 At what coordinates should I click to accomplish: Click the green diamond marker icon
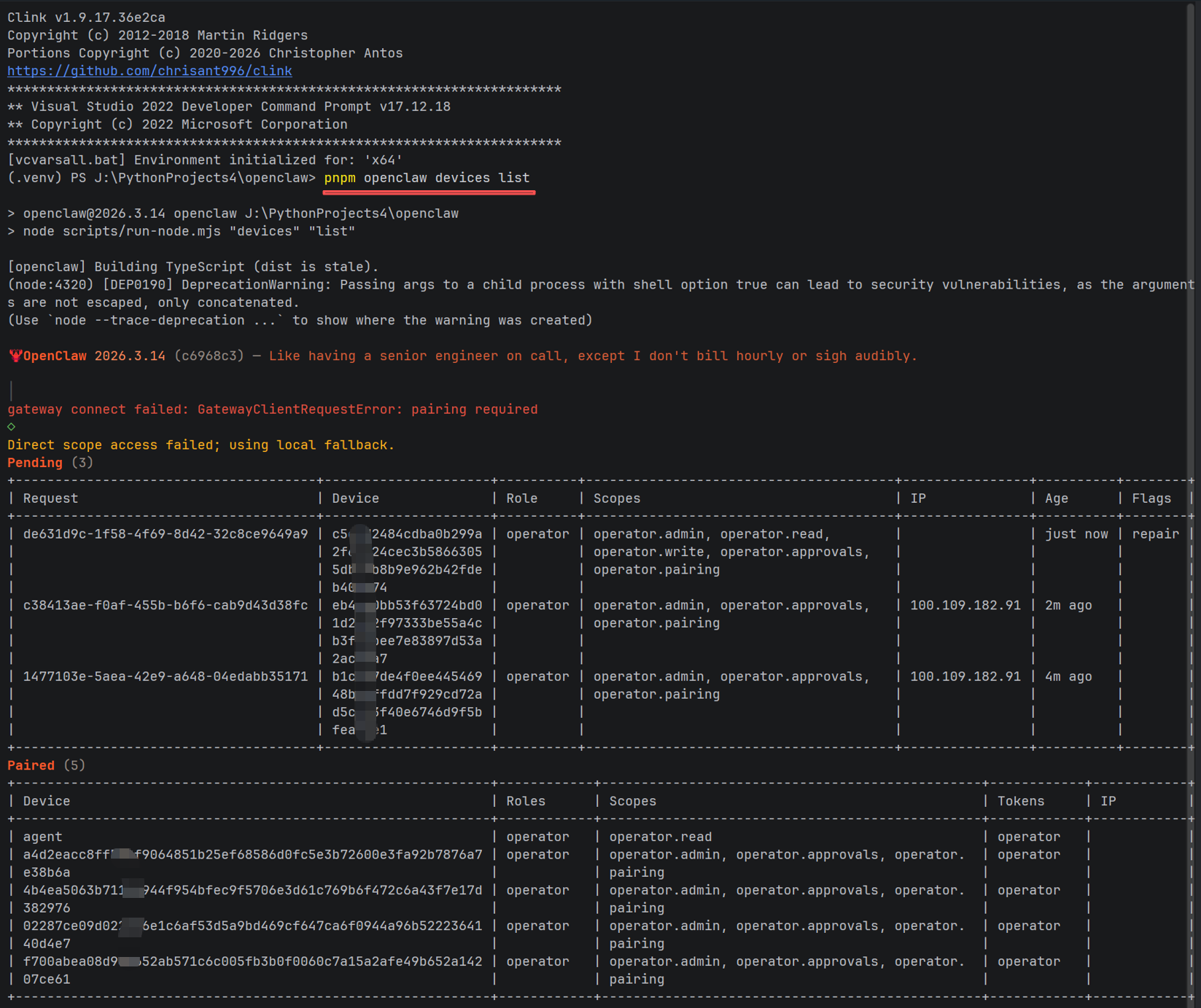11,426
